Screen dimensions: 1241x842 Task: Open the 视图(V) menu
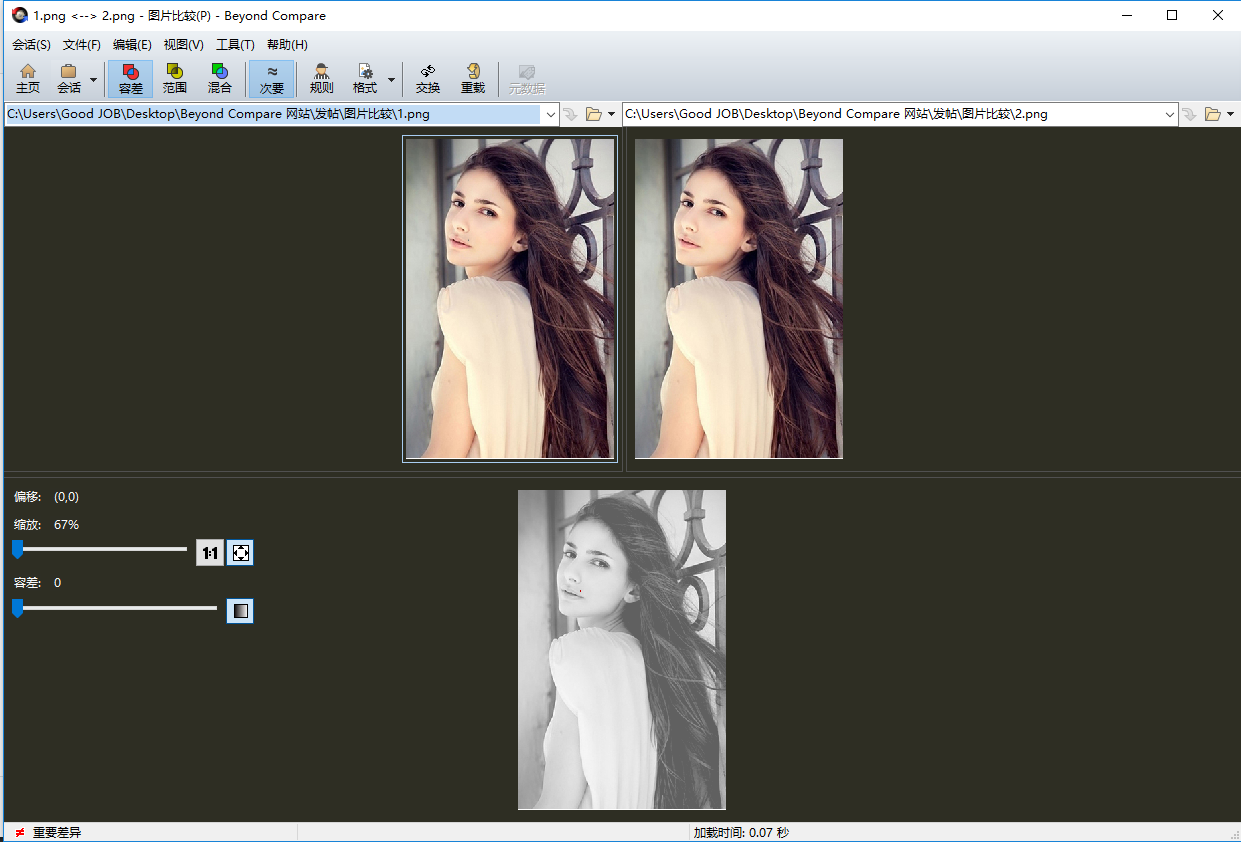click(x=183, y=45)
